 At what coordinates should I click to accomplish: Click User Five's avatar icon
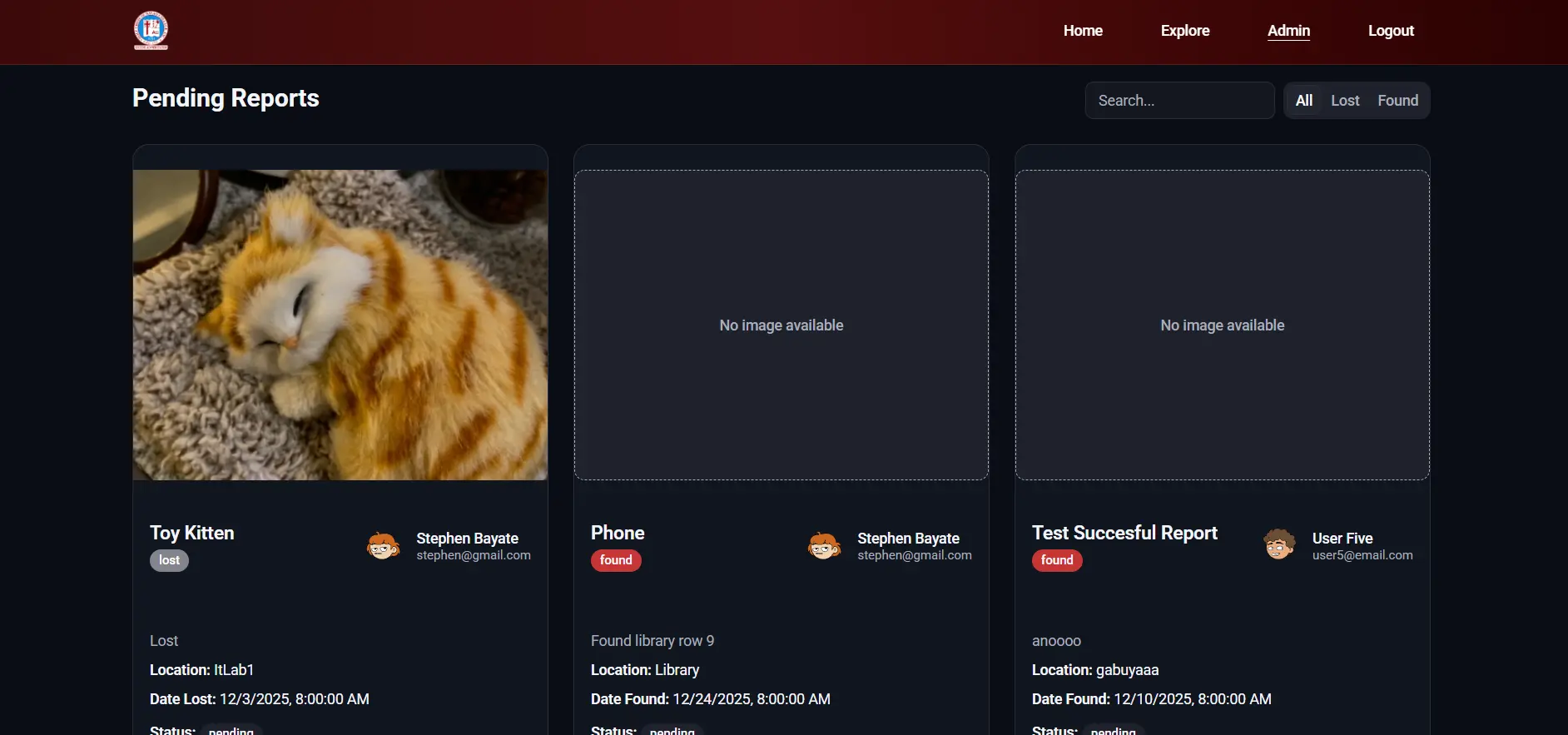[1279, 545]
